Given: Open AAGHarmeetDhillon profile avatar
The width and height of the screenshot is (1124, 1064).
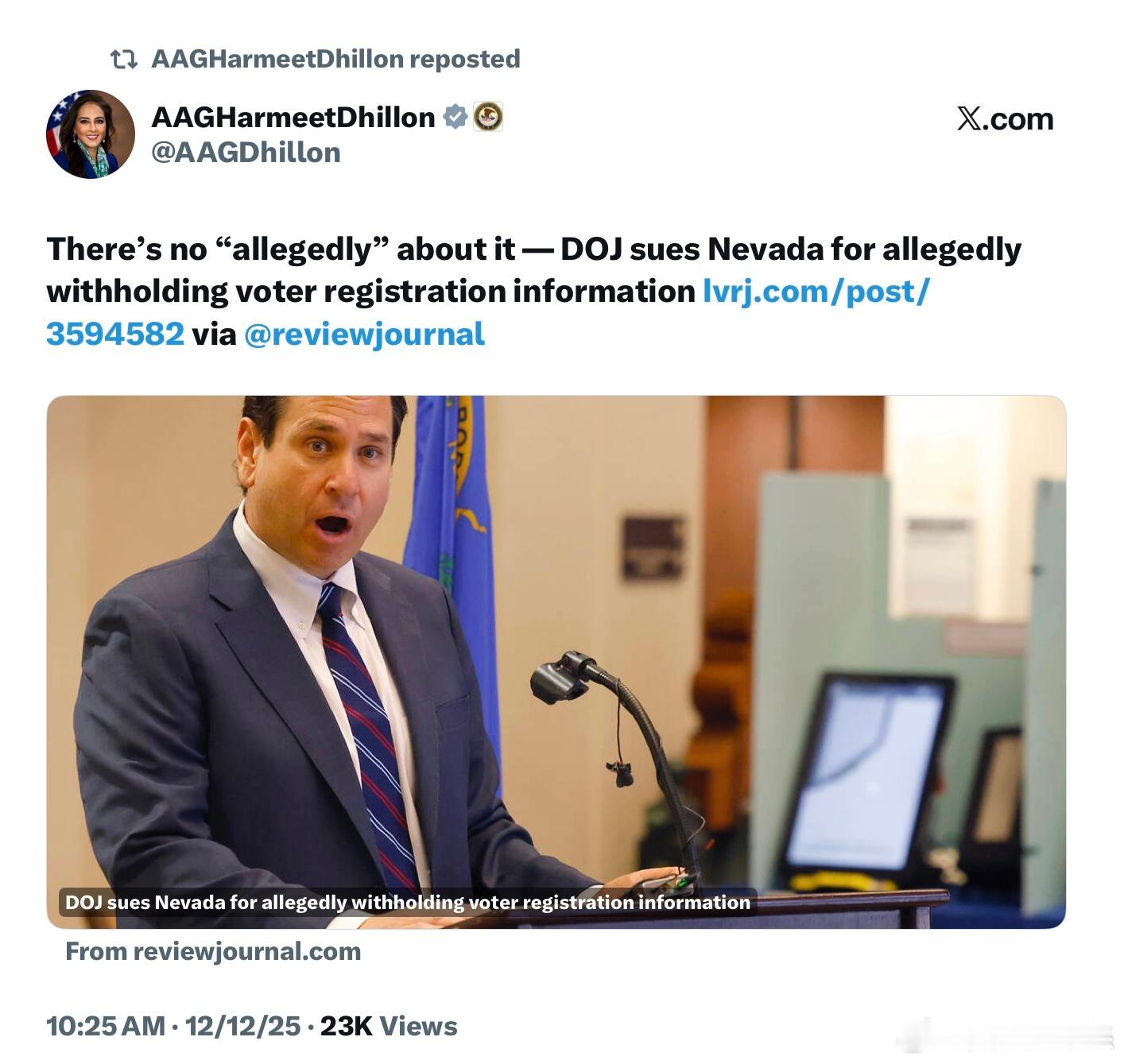Looking at the screenshot, I should [91, 134].
